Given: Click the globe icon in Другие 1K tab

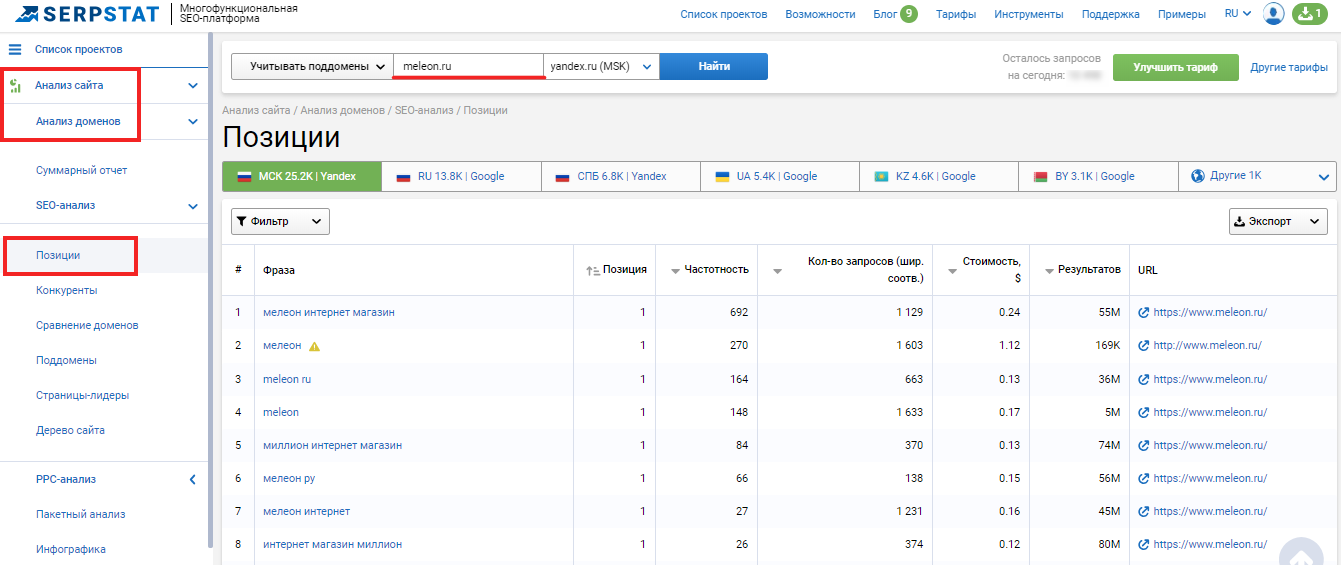Looking at the screenshot, I should pos(1197,176).
